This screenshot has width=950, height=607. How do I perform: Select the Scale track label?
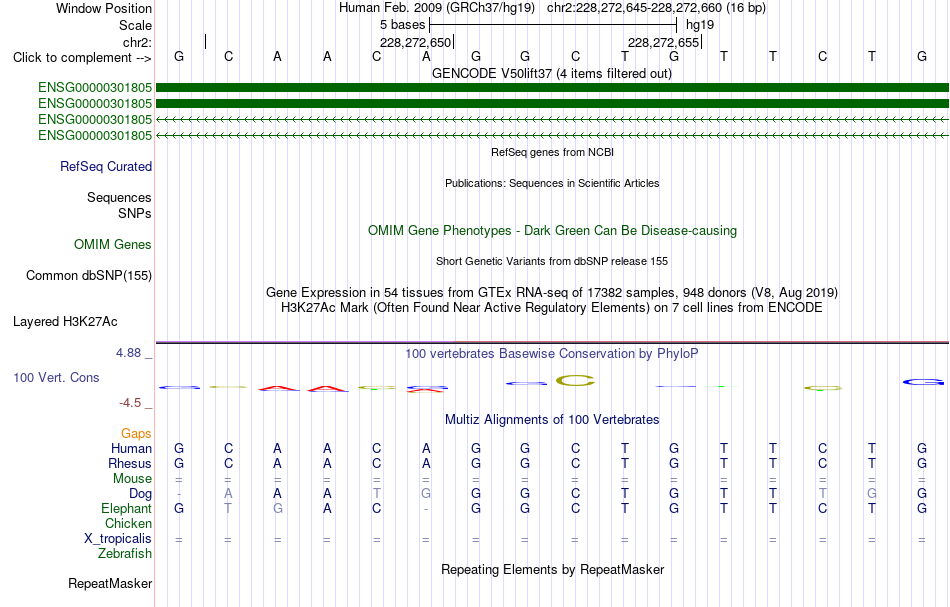pos(135,25)
